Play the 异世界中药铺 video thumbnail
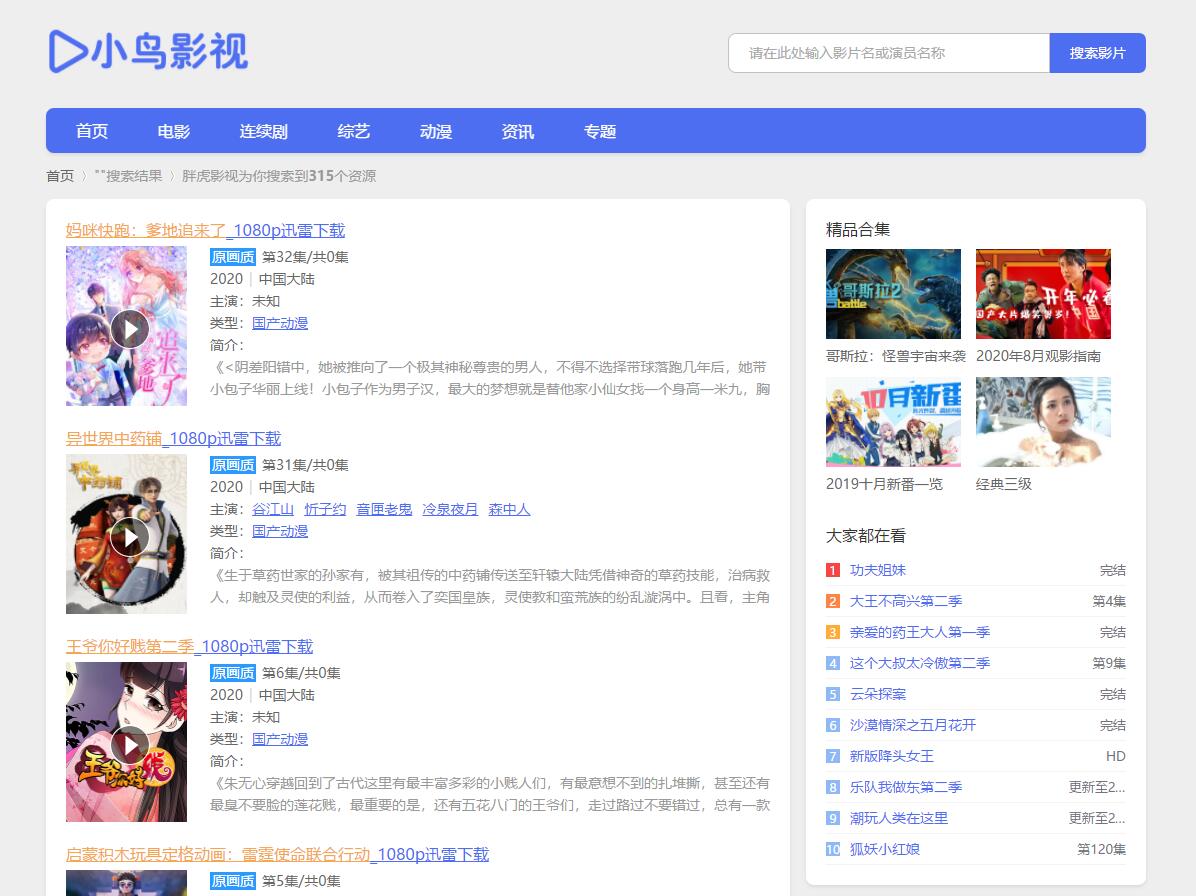 pos(129,537)
